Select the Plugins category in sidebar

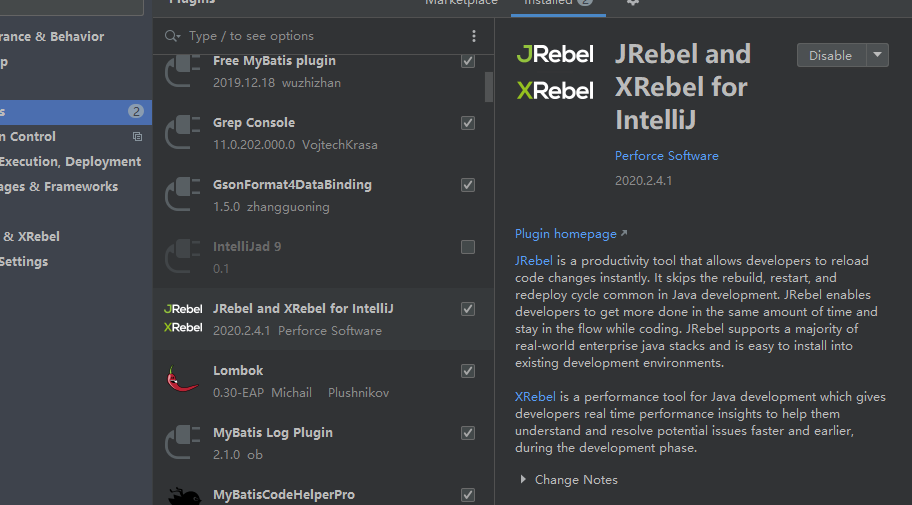pos(76,112)
